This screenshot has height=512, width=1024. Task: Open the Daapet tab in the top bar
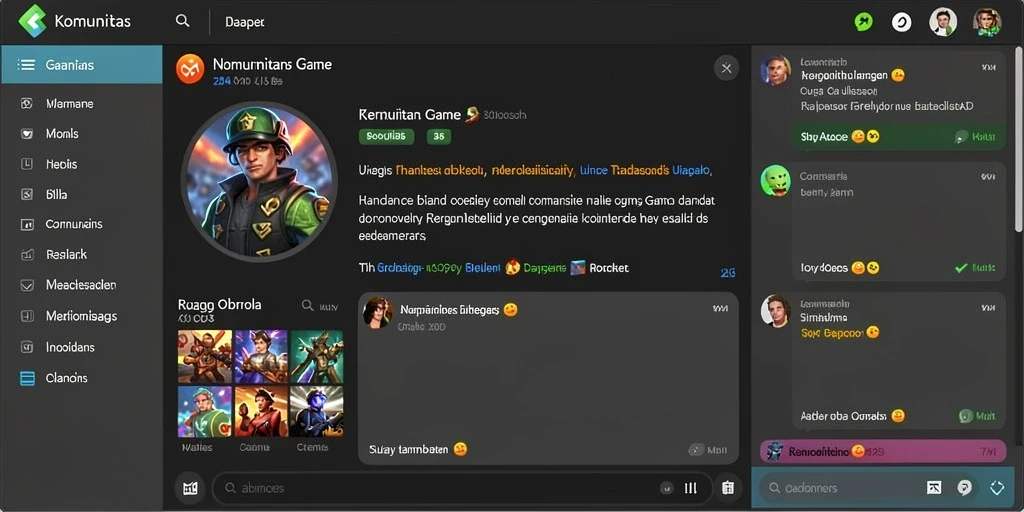click(245, 22)
